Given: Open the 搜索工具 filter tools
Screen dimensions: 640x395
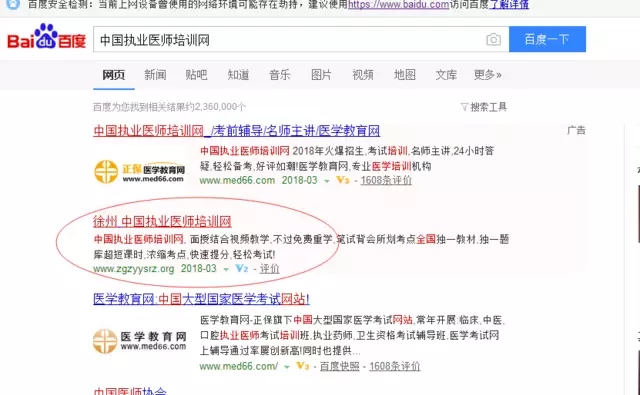Looking at the screenshot, I should (x=484, y=107).
